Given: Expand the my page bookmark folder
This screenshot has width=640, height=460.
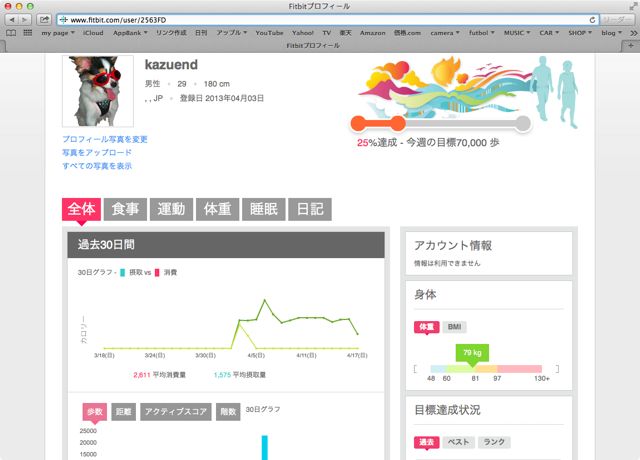Looking at the screenshot, I should click(x=58, y=33).
